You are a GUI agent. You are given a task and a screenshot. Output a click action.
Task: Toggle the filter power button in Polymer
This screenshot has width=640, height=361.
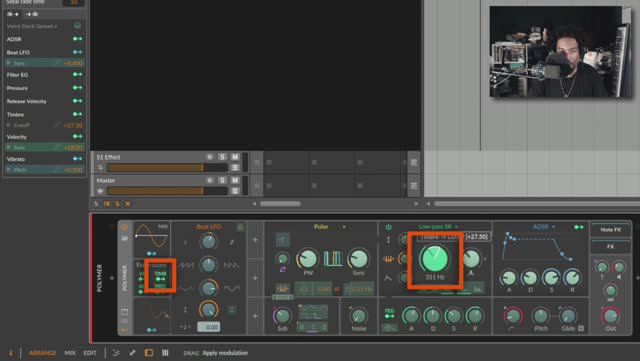tap(388, 227)
